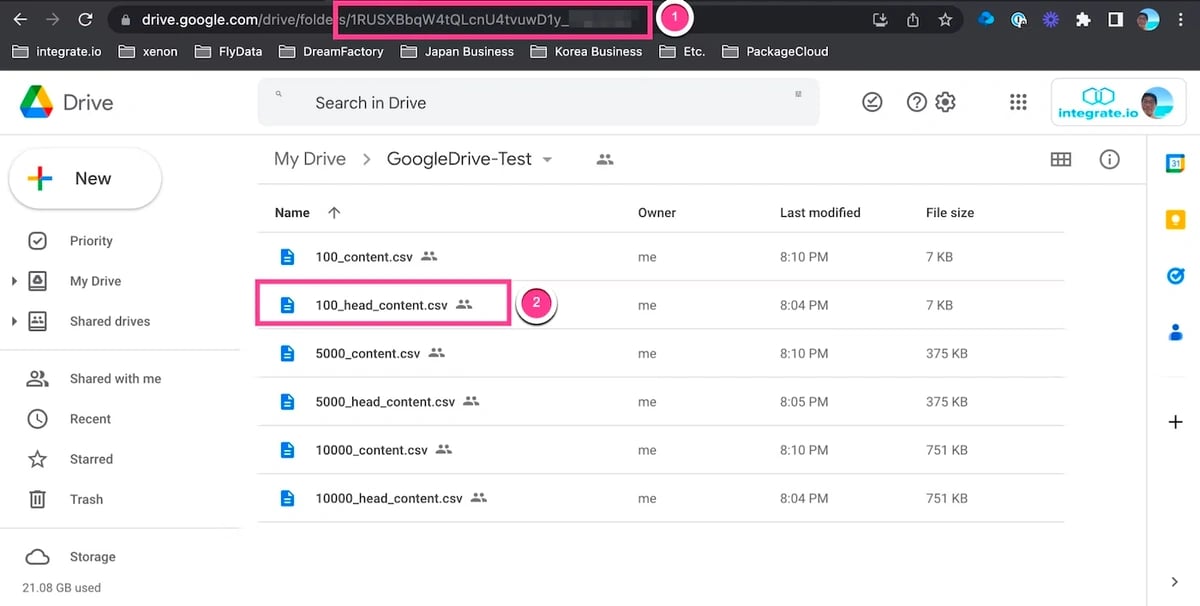The image size is (1200, 606).
Task: Bookmark page with the star icon
Action: point(945,20)
